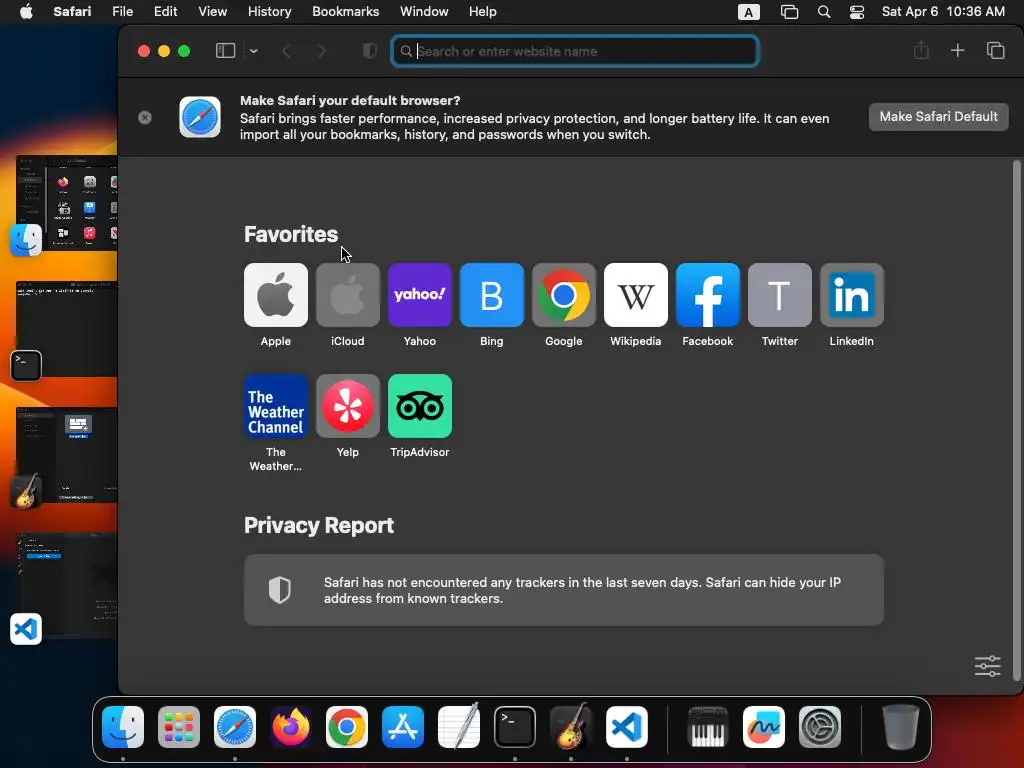This screenshot has width=1024, height=768.
Task: Open the Twitter favorite
Action: coord(780,295)
